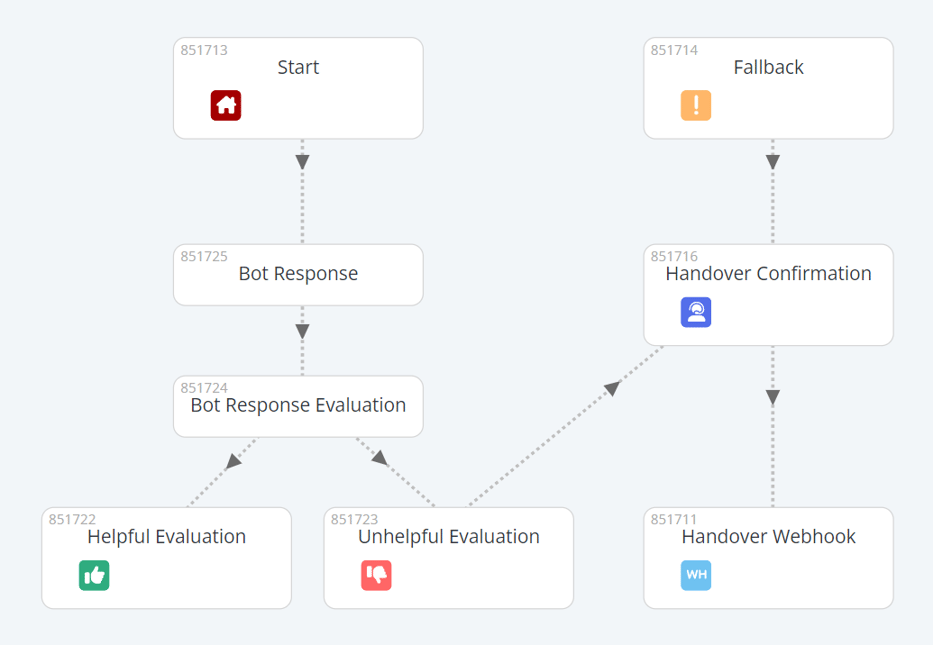Click the WH webhook icon on Handover Webhook
This screenshot has height=645, width=933.
pos(696,575)
